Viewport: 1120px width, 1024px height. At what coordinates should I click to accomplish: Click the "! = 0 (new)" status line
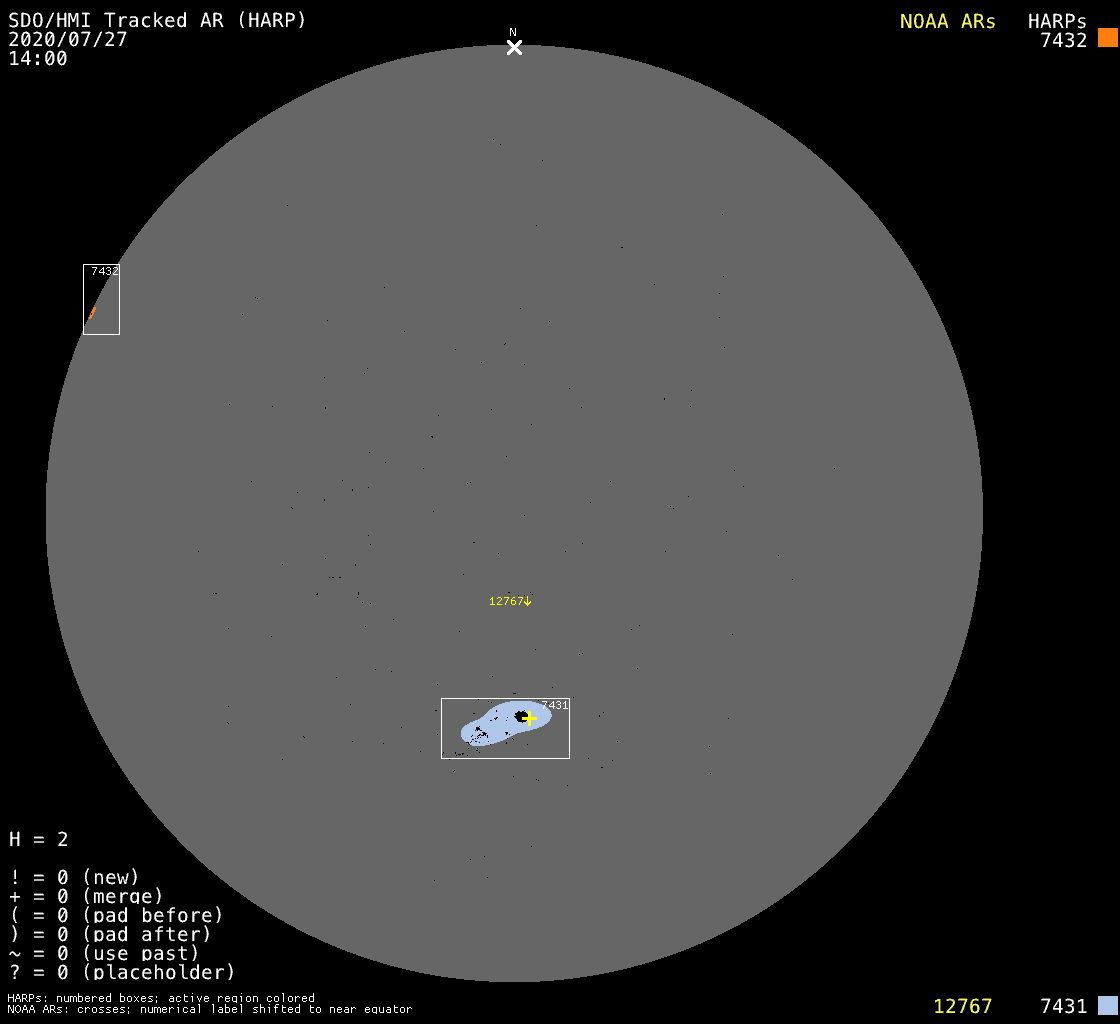tap(74, 877)
